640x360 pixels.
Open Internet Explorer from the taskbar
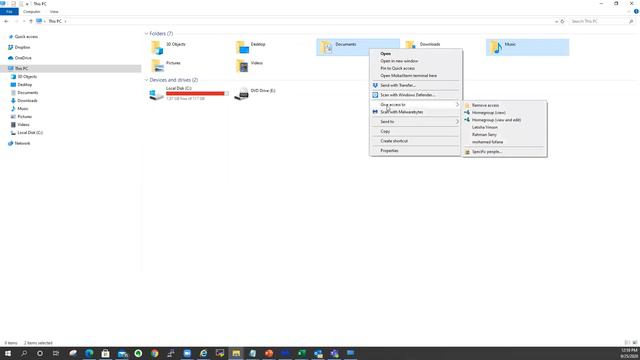click(203, 353)
